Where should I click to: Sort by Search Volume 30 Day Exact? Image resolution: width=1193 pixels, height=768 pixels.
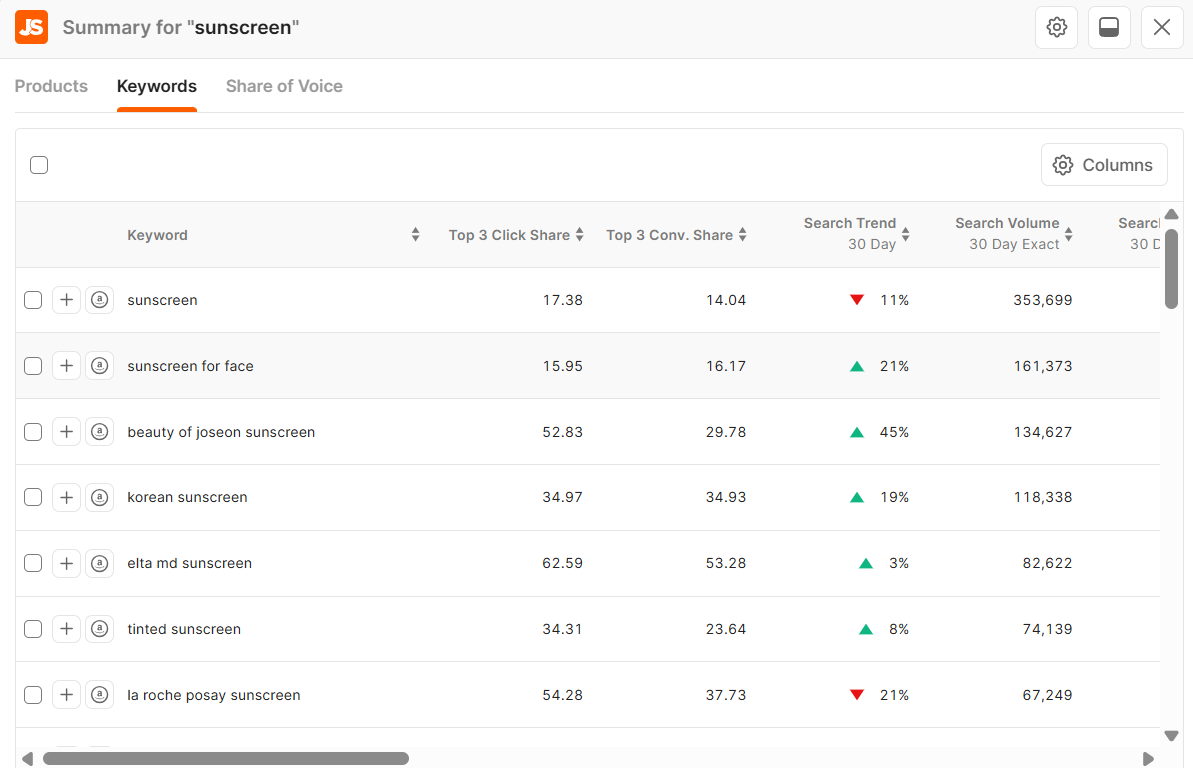[1068, 235]
